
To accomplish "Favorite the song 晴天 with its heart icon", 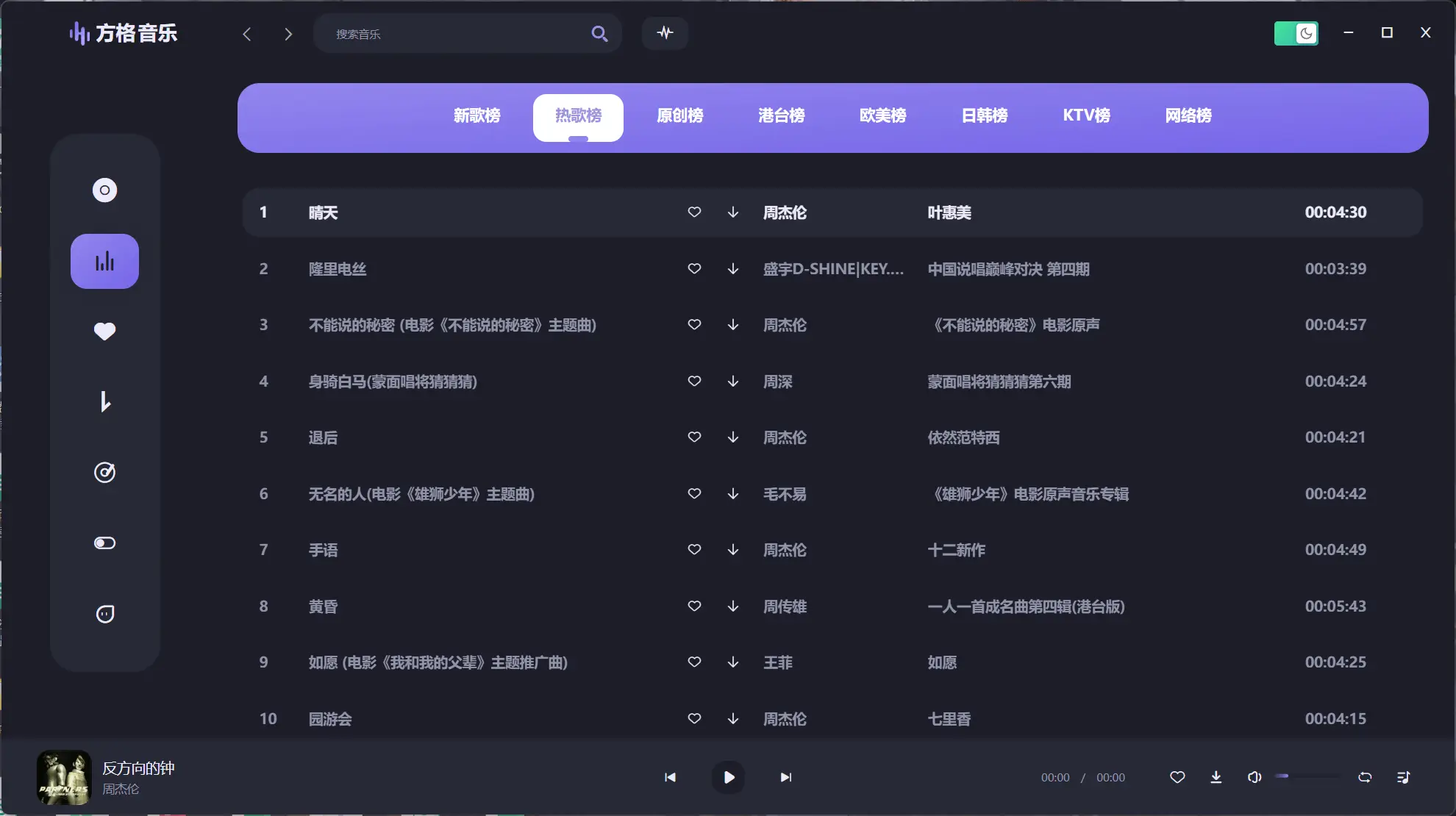I will [693, 212].
